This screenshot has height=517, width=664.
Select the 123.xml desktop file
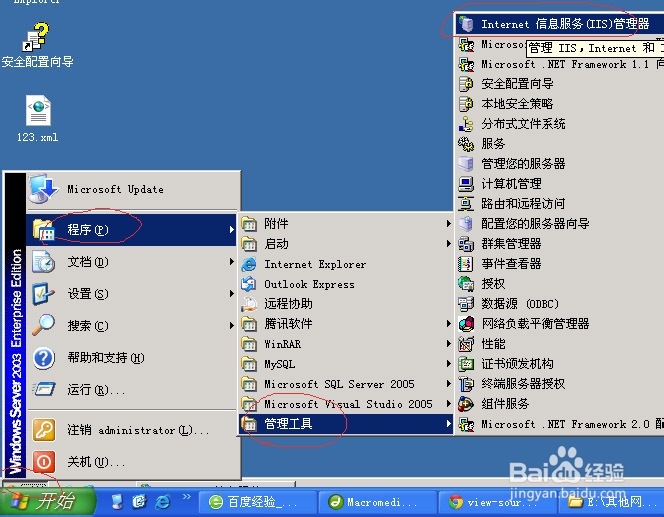[x=38, y=119]
